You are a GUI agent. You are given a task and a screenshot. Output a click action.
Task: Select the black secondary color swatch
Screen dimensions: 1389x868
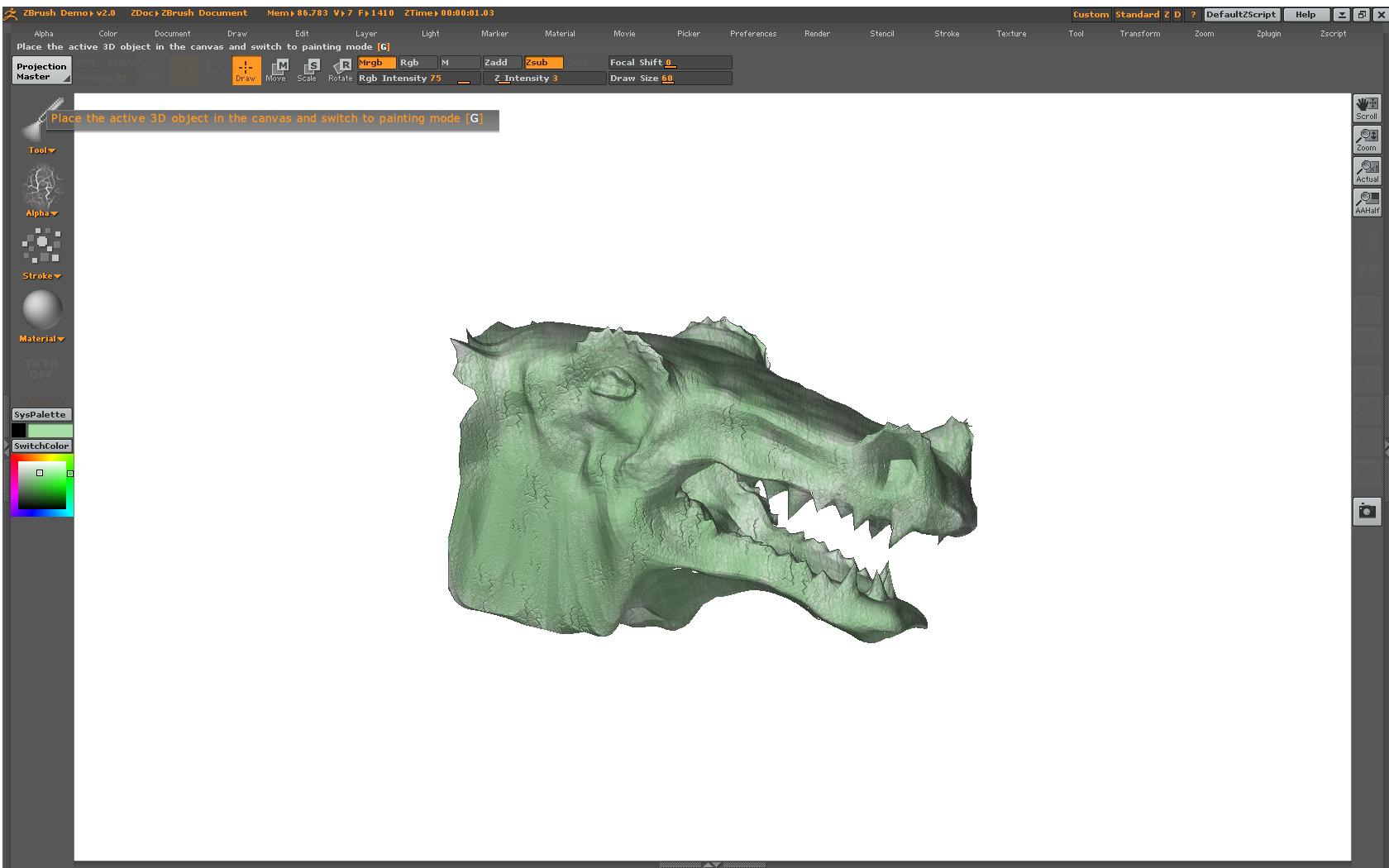[18, 431]
